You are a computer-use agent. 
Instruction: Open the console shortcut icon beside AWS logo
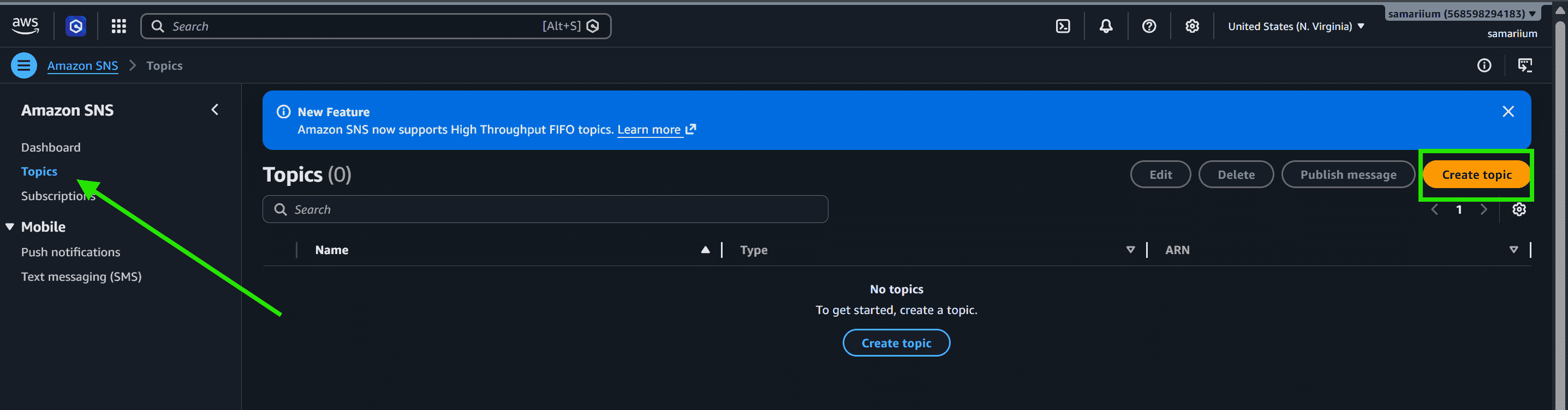tap(75, 26)
